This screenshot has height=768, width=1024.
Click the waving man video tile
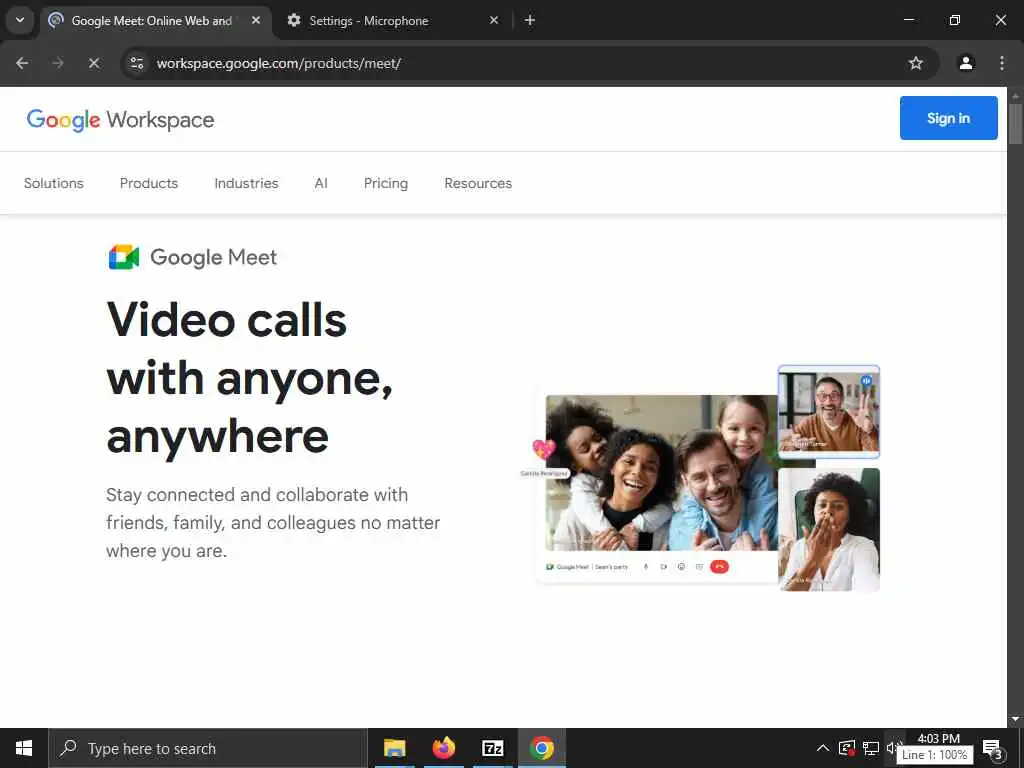[x=829, y=411]
